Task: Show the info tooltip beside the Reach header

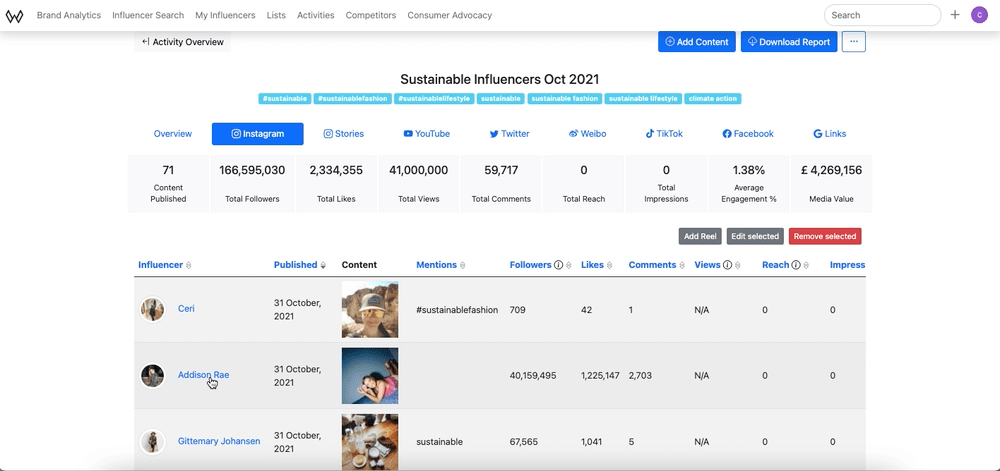Action: [796, 265]
